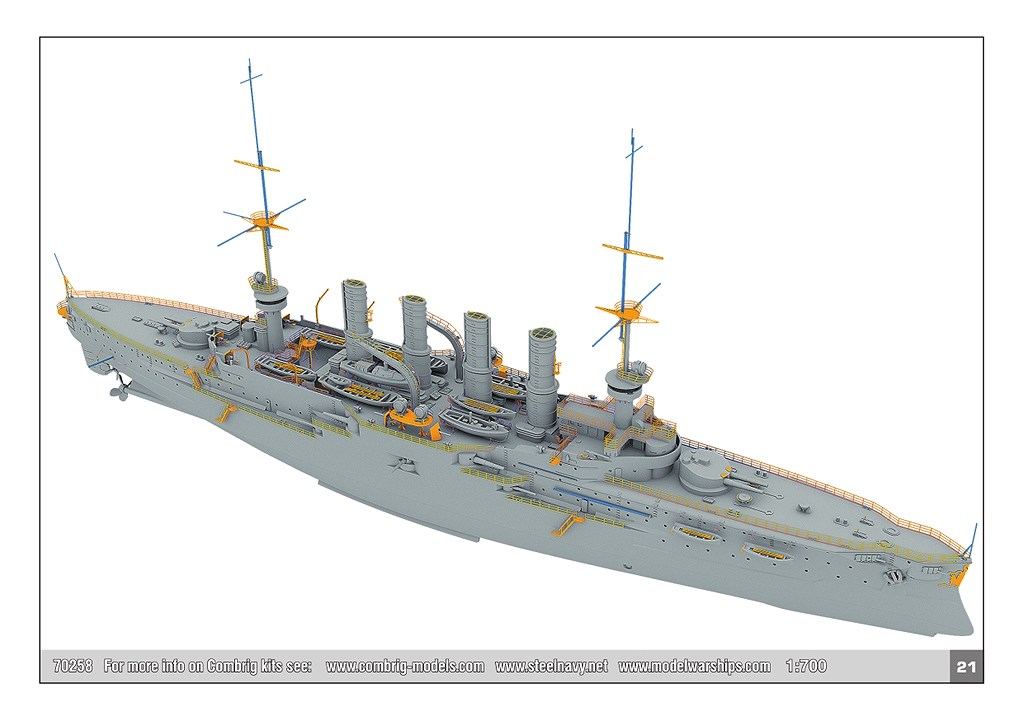
Task: Select the orange platform on the mainmast
Action: 262,218
